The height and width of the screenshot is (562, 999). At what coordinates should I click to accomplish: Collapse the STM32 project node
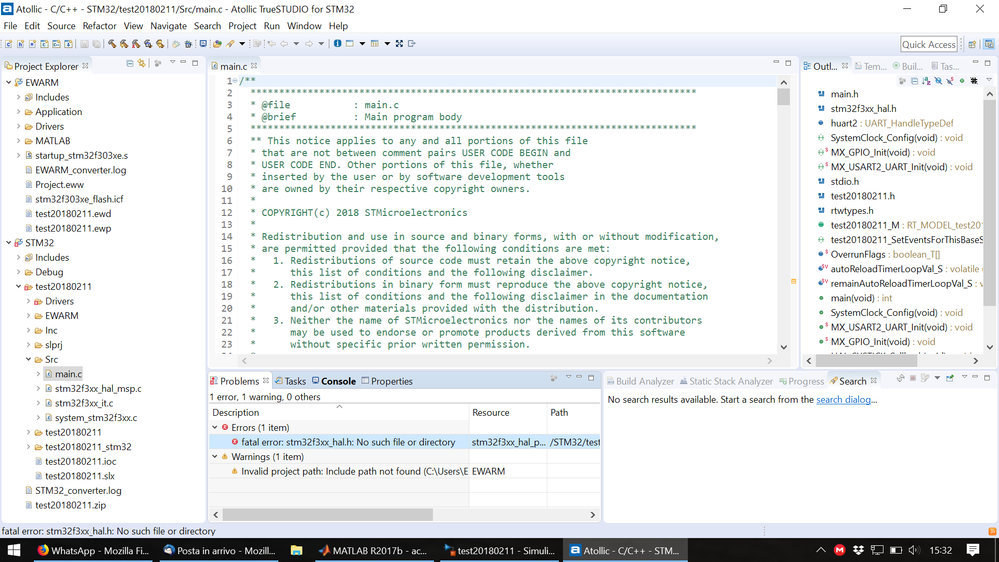tap(9, 243)
